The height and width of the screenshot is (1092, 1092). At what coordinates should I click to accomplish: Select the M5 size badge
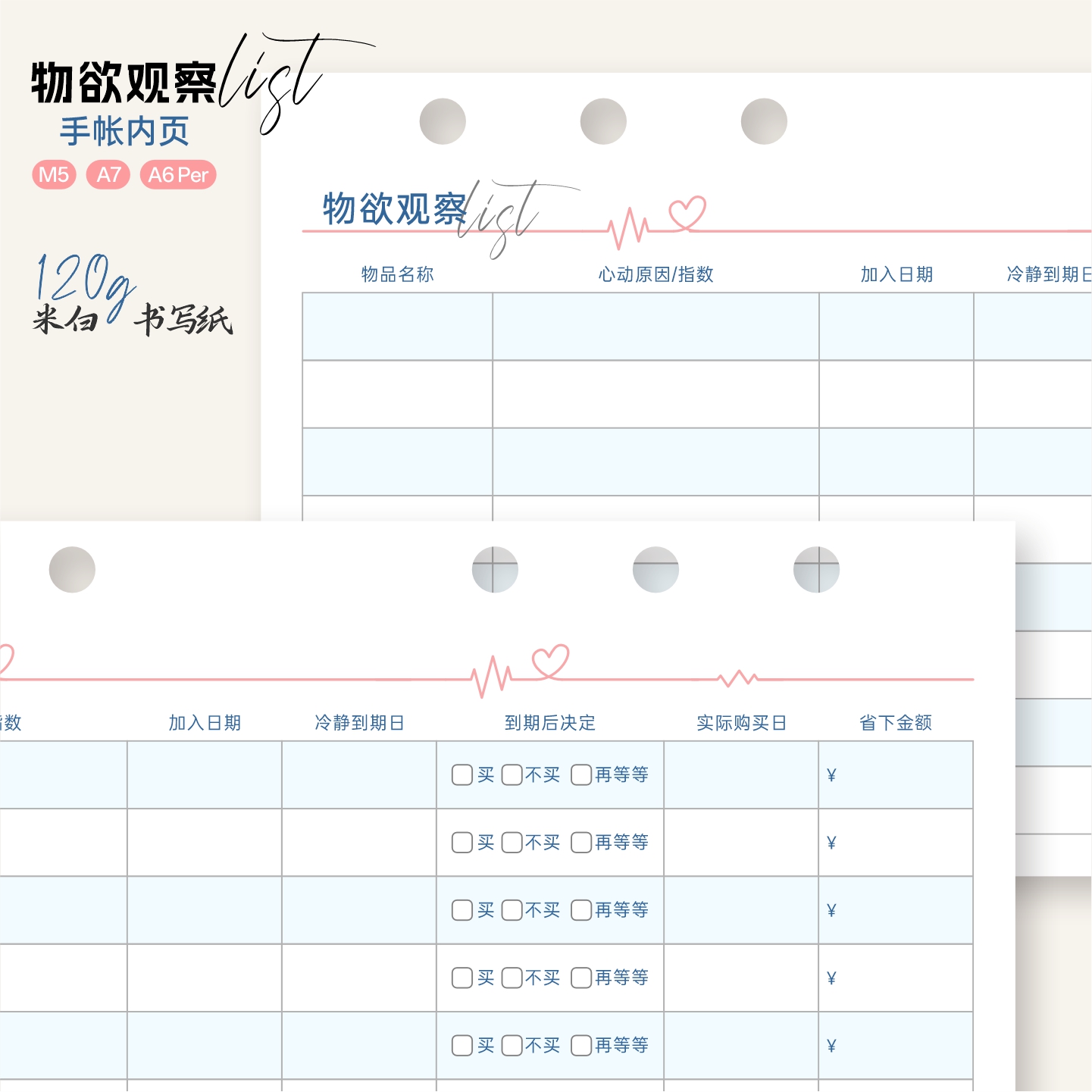point(54,175)
